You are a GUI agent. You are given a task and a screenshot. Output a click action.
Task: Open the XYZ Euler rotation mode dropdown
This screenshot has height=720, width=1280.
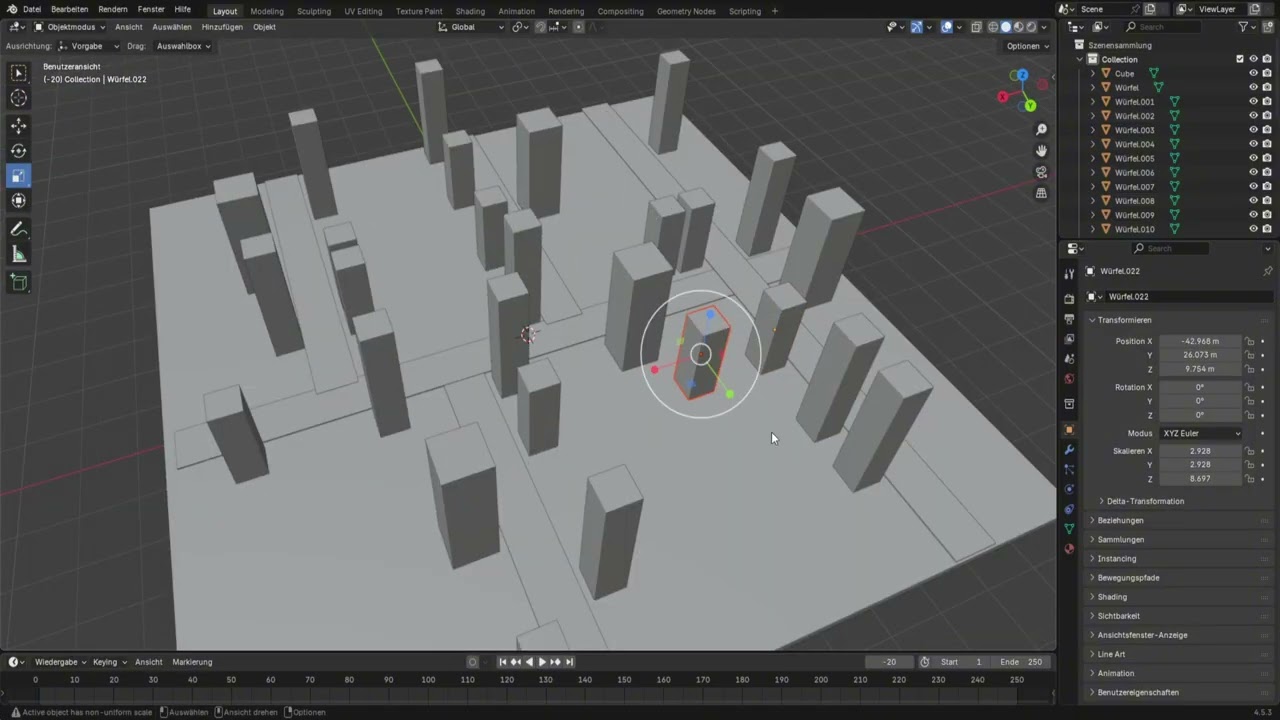click(x=1200, y=433)
